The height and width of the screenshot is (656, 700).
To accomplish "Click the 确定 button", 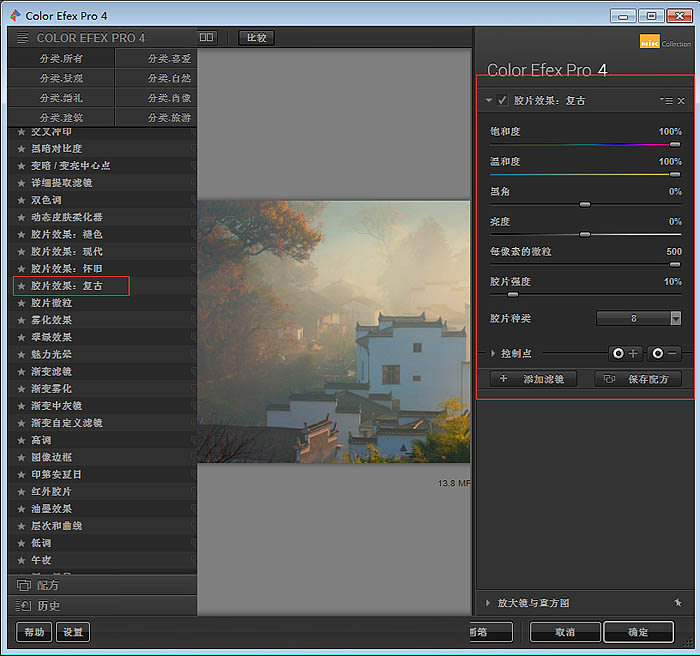I will point(637,632).
